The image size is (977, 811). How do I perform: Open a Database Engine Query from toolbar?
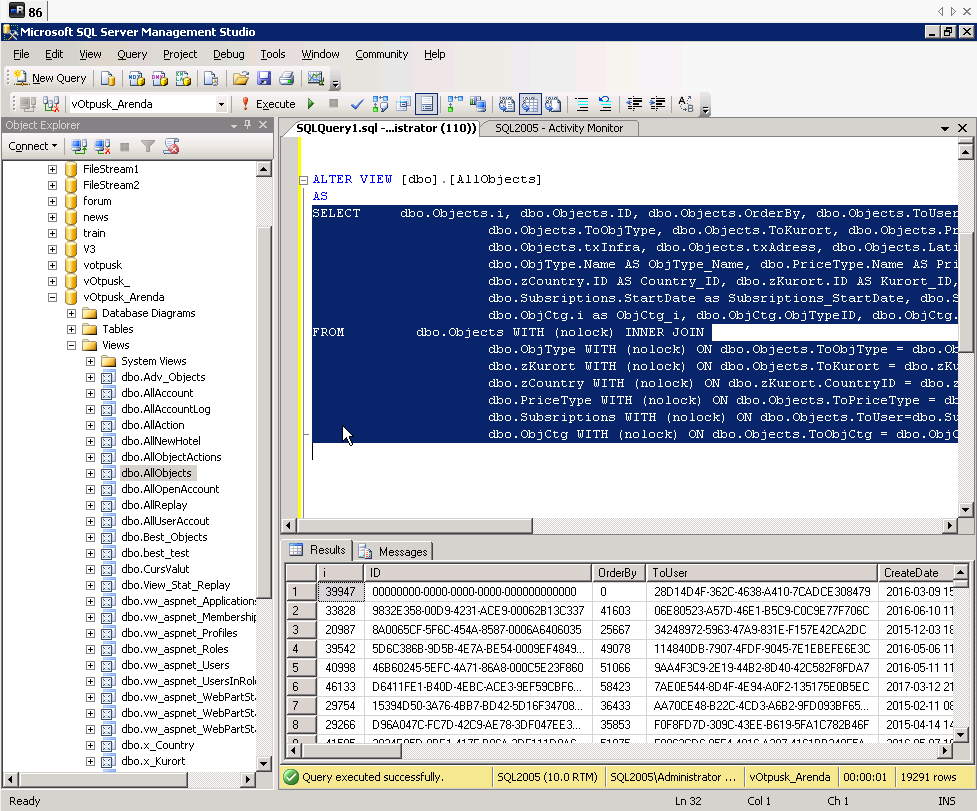pos(108,78)
